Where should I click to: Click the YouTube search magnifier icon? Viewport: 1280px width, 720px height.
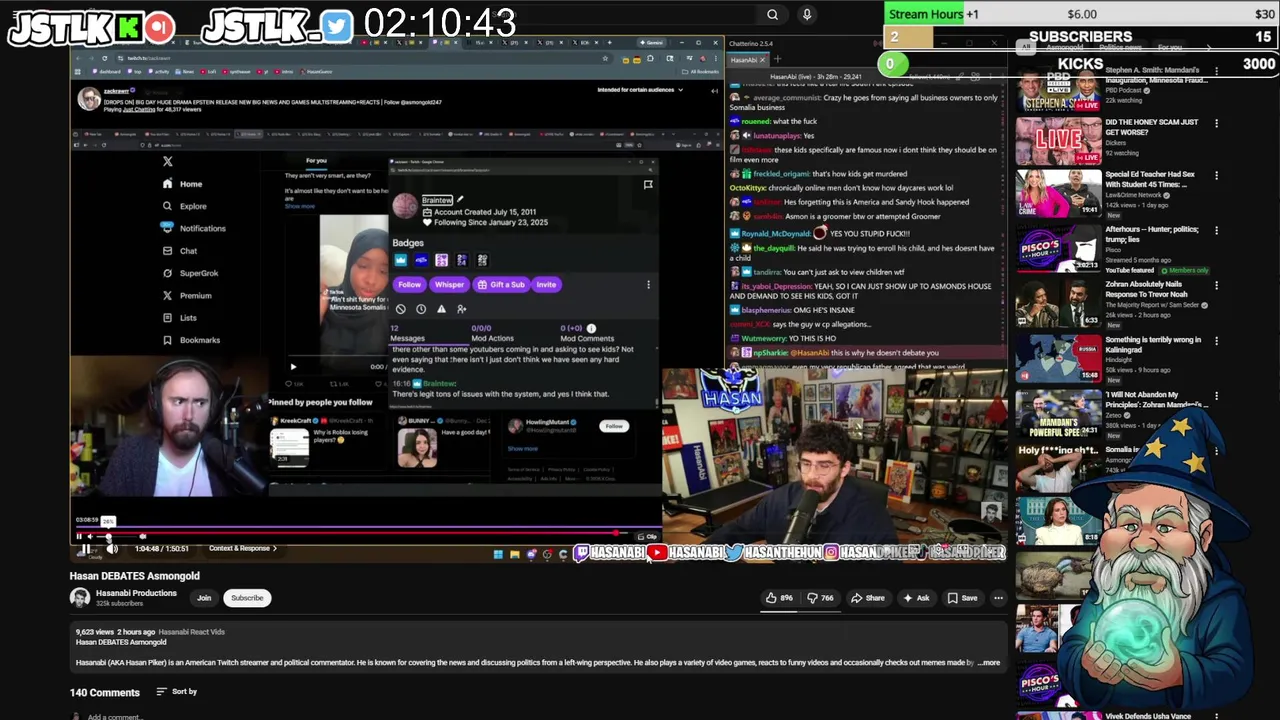point(772,14)
